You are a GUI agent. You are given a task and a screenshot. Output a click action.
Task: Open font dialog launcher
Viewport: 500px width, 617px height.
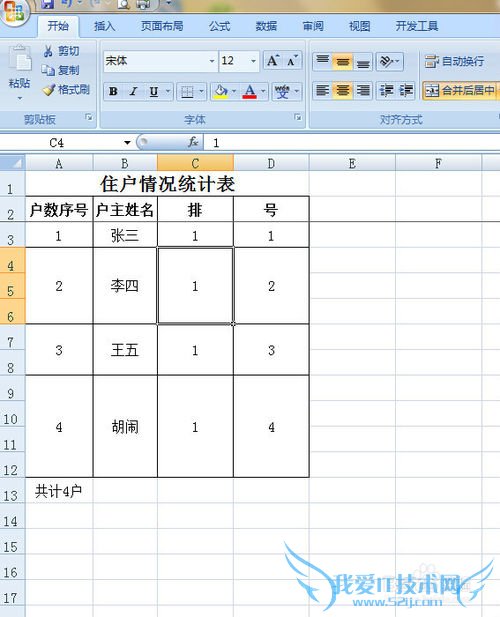(298, 117)
